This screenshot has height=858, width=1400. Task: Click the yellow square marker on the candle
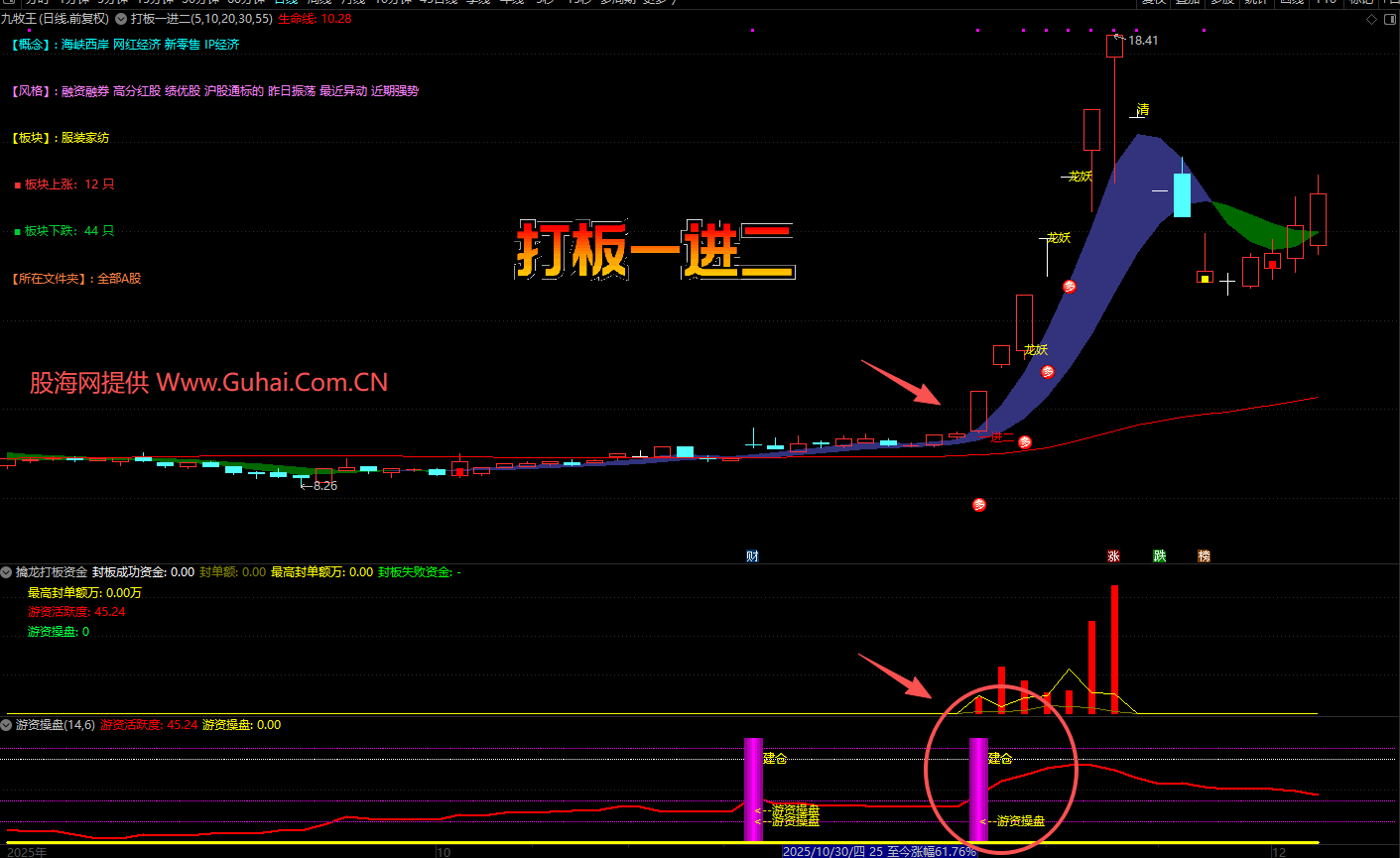(1205, 279)
